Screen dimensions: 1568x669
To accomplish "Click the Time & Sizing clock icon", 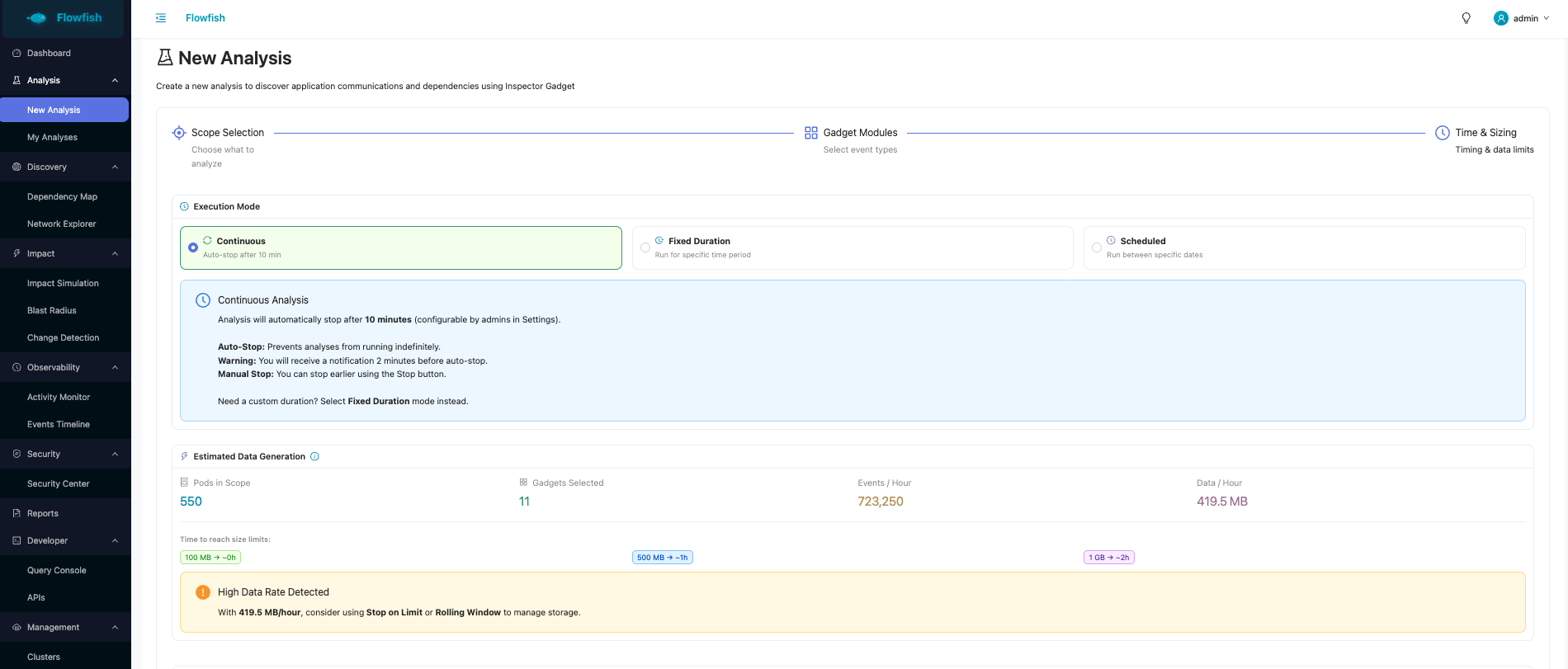I will coord(1443,133).
